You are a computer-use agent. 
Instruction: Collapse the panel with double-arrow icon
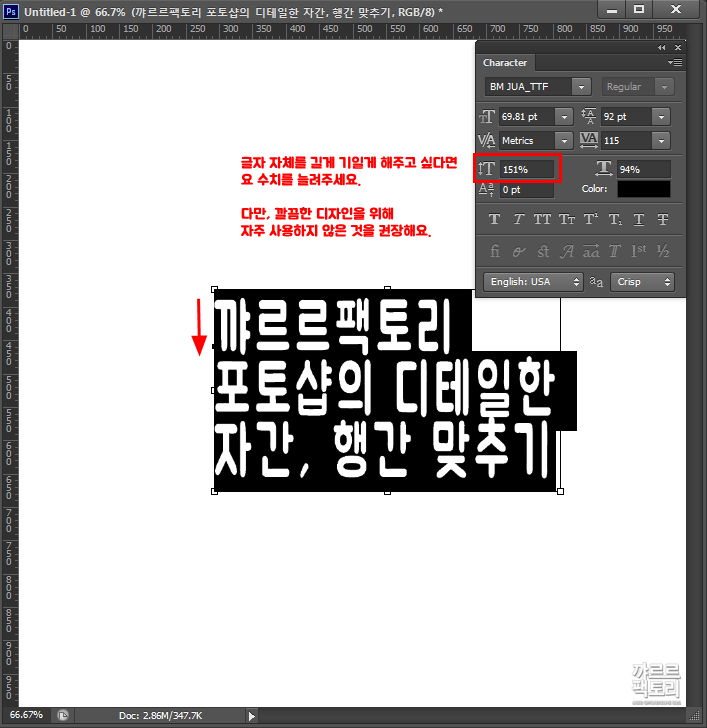point(662,47)
